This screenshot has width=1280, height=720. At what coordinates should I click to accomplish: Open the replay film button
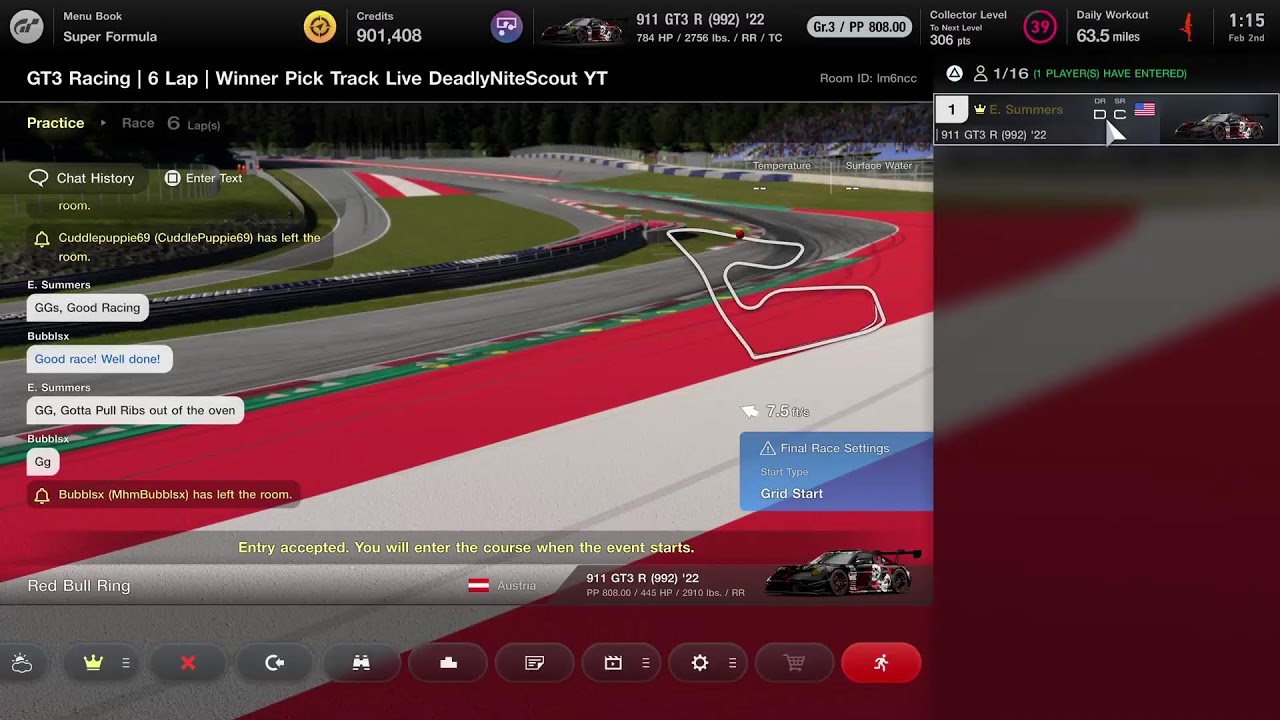(x=613, y=663)
